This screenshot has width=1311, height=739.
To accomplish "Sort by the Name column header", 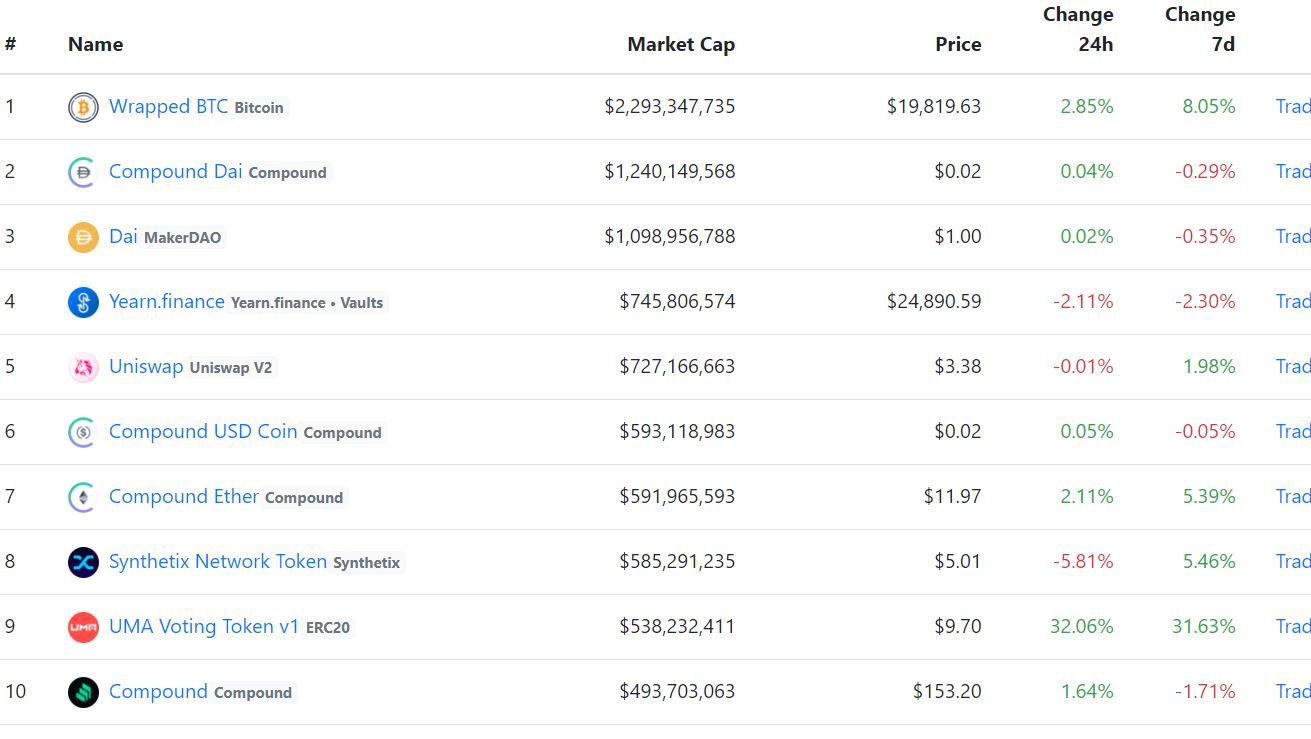I will (x=95, y=44).
